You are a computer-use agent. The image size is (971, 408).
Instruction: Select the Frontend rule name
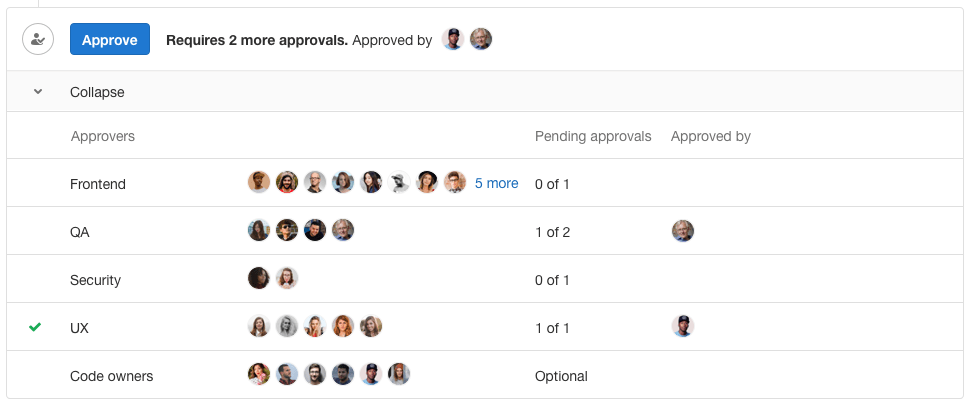(98, 184)
